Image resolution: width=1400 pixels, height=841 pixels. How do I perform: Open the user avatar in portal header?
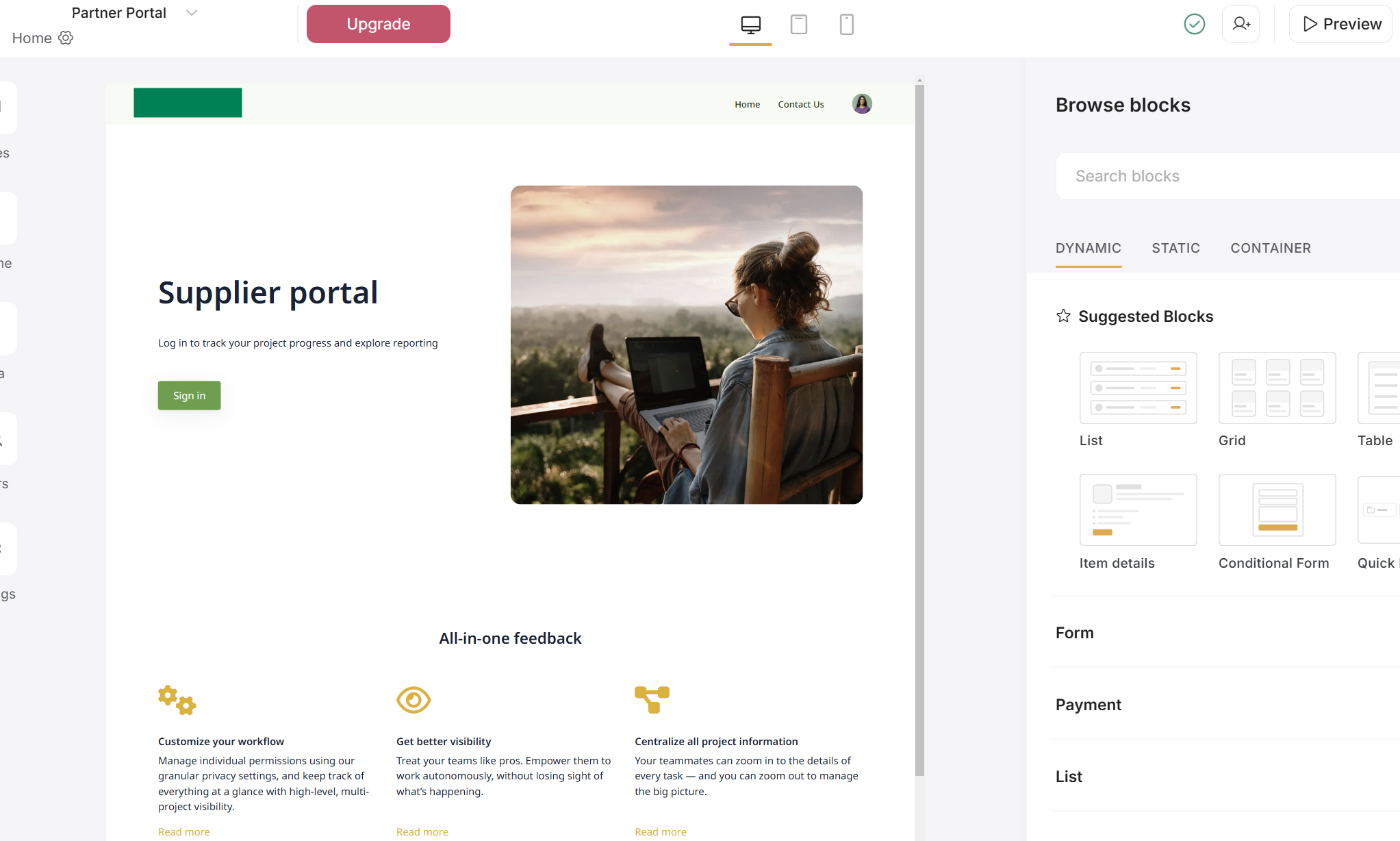tap(861, 103)
